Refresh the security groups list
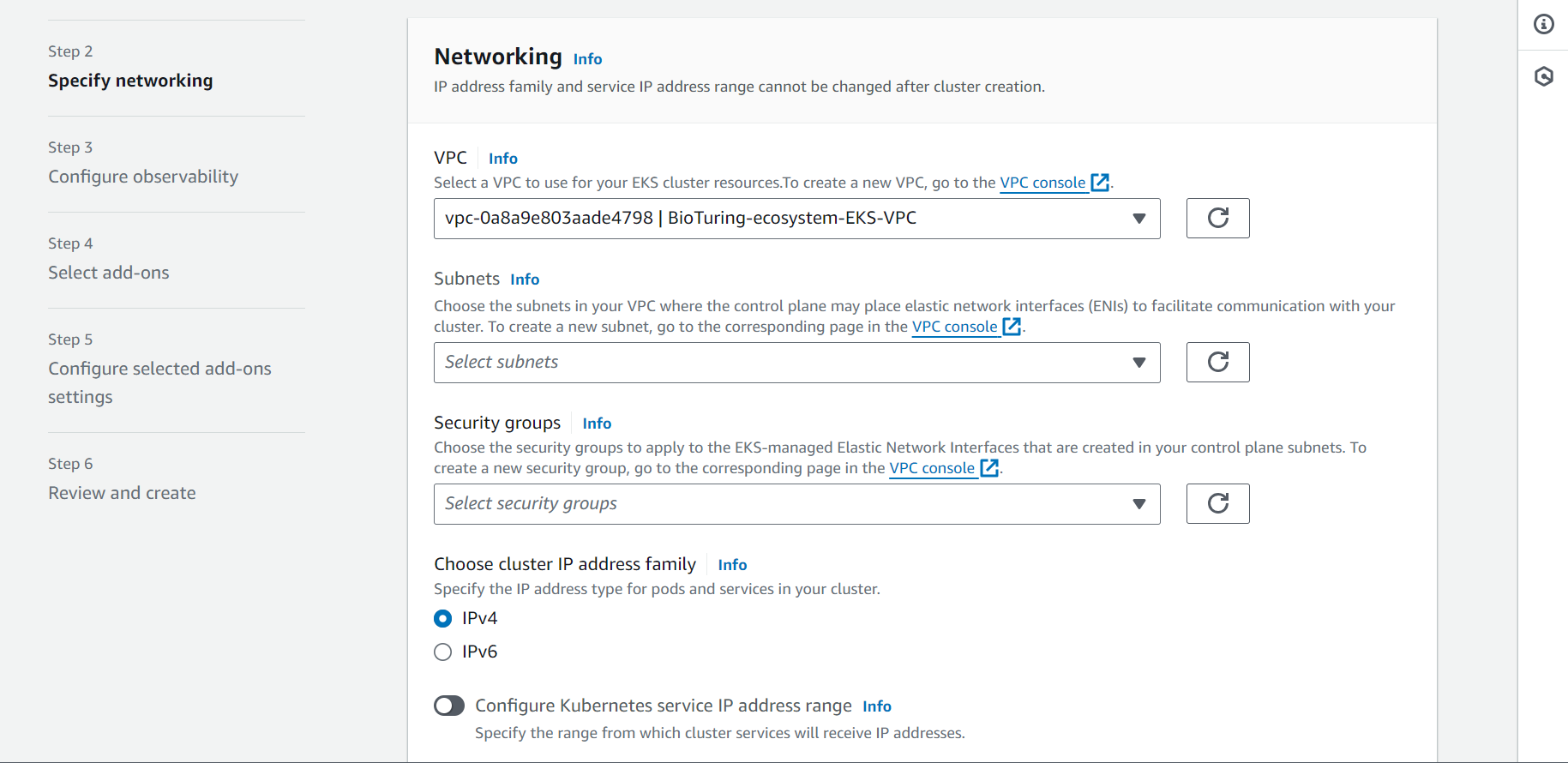Viewport: 1568px width, 763px height. (1217, 503)
